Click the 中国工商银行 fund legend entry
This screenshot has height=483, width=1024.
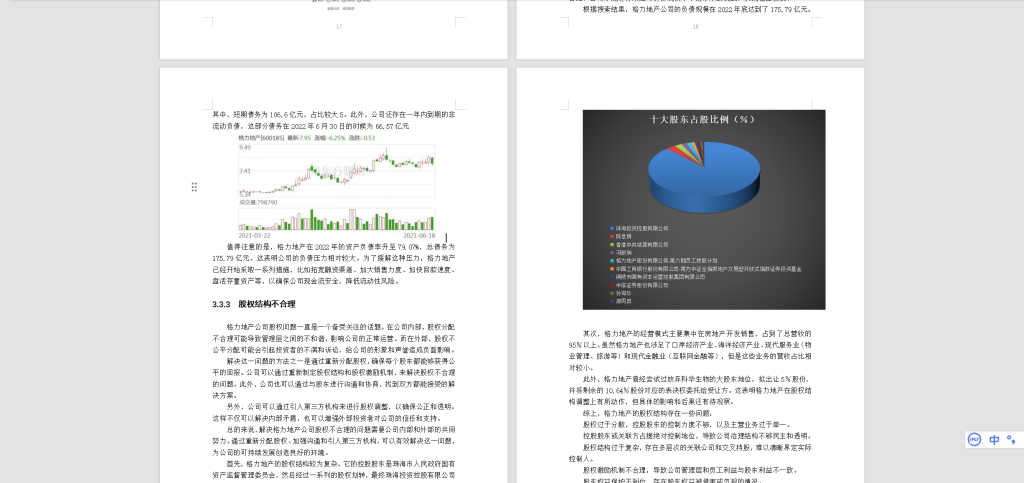pyautogui.click(x=705, y=268)
